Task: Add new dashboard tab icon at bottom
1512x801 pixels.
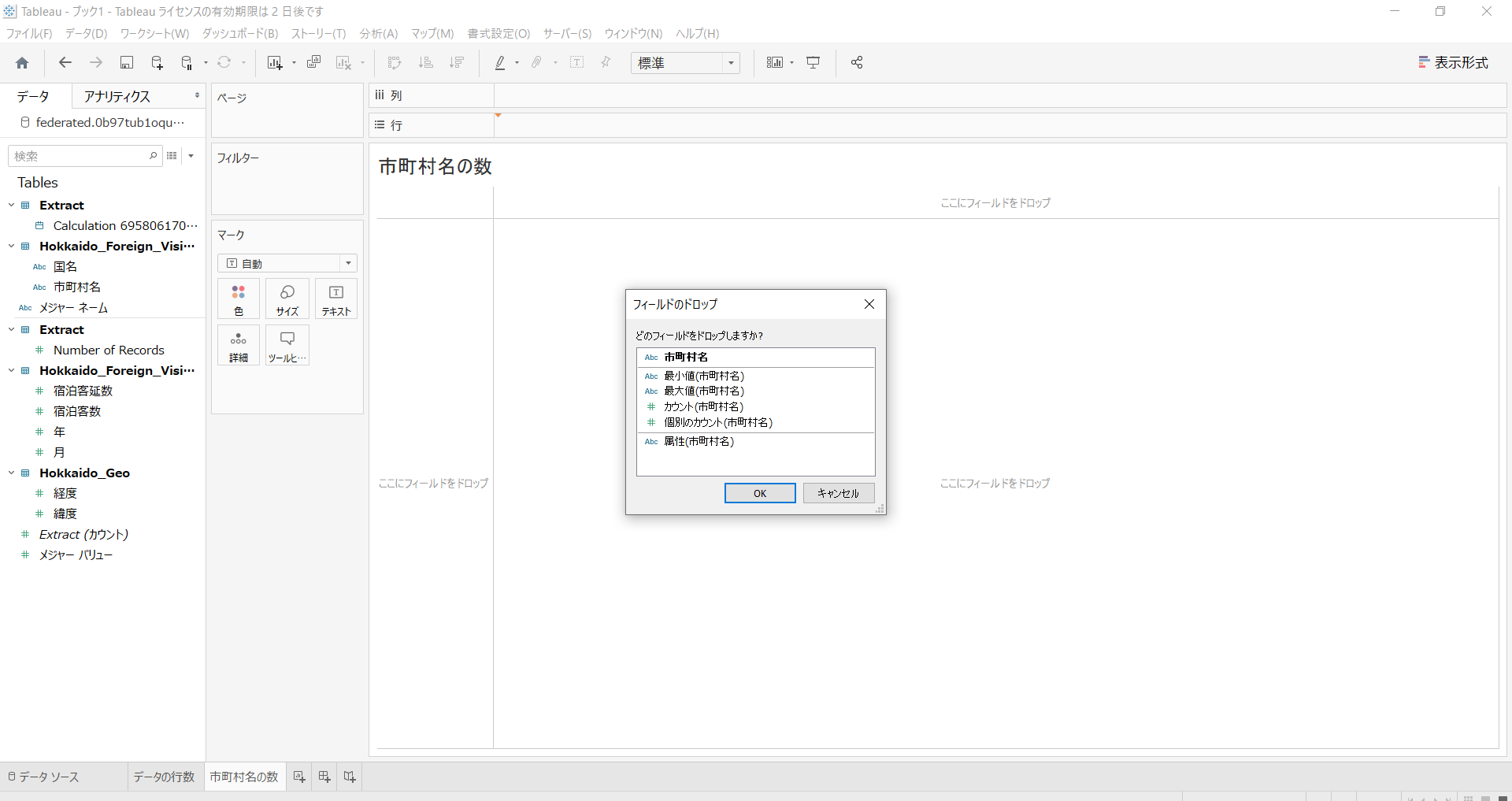Action: [x=324, y=777]
